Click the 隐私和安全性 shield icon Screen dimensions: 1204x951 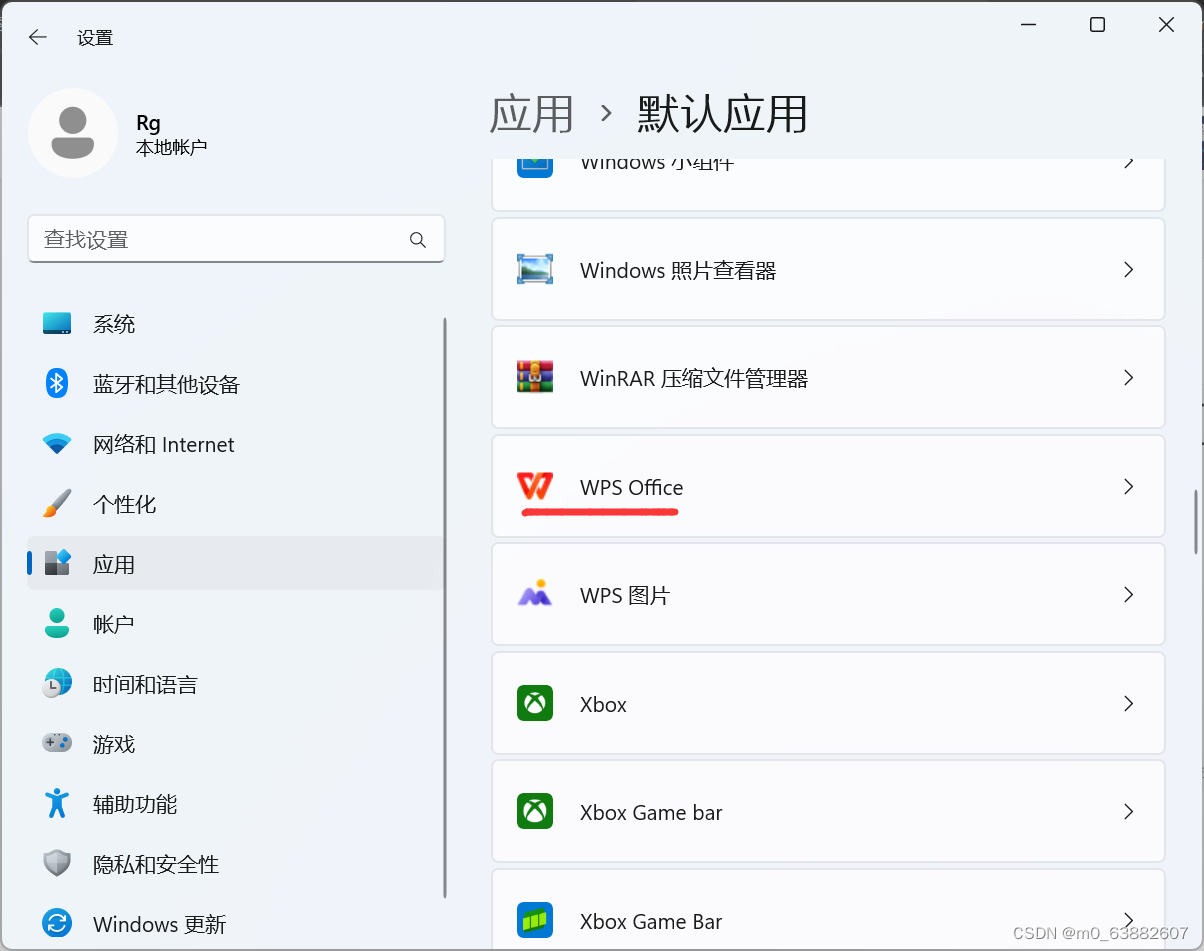click(x=57, y=864)
